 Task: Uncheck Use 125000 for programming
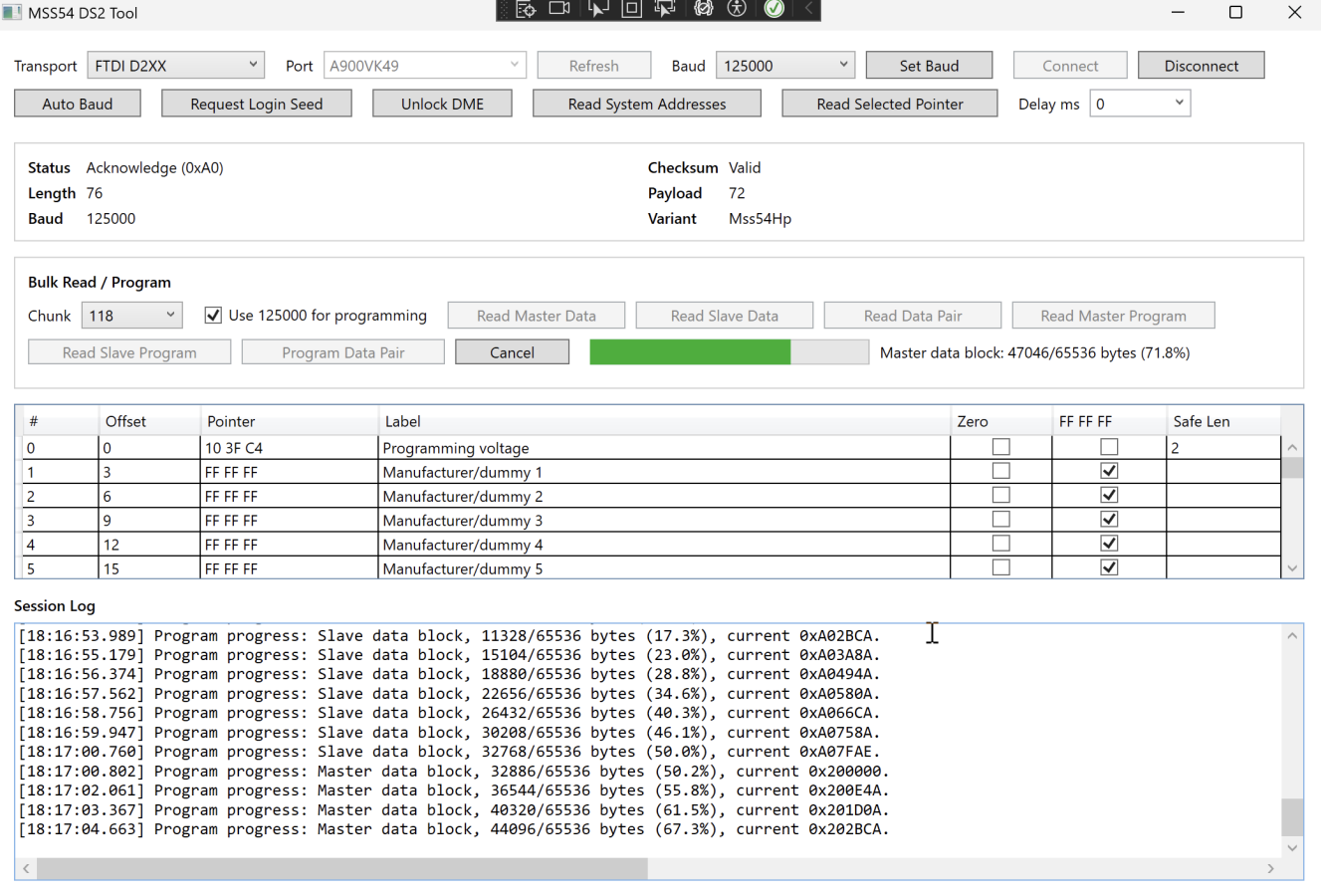click(x=213, y=316)
